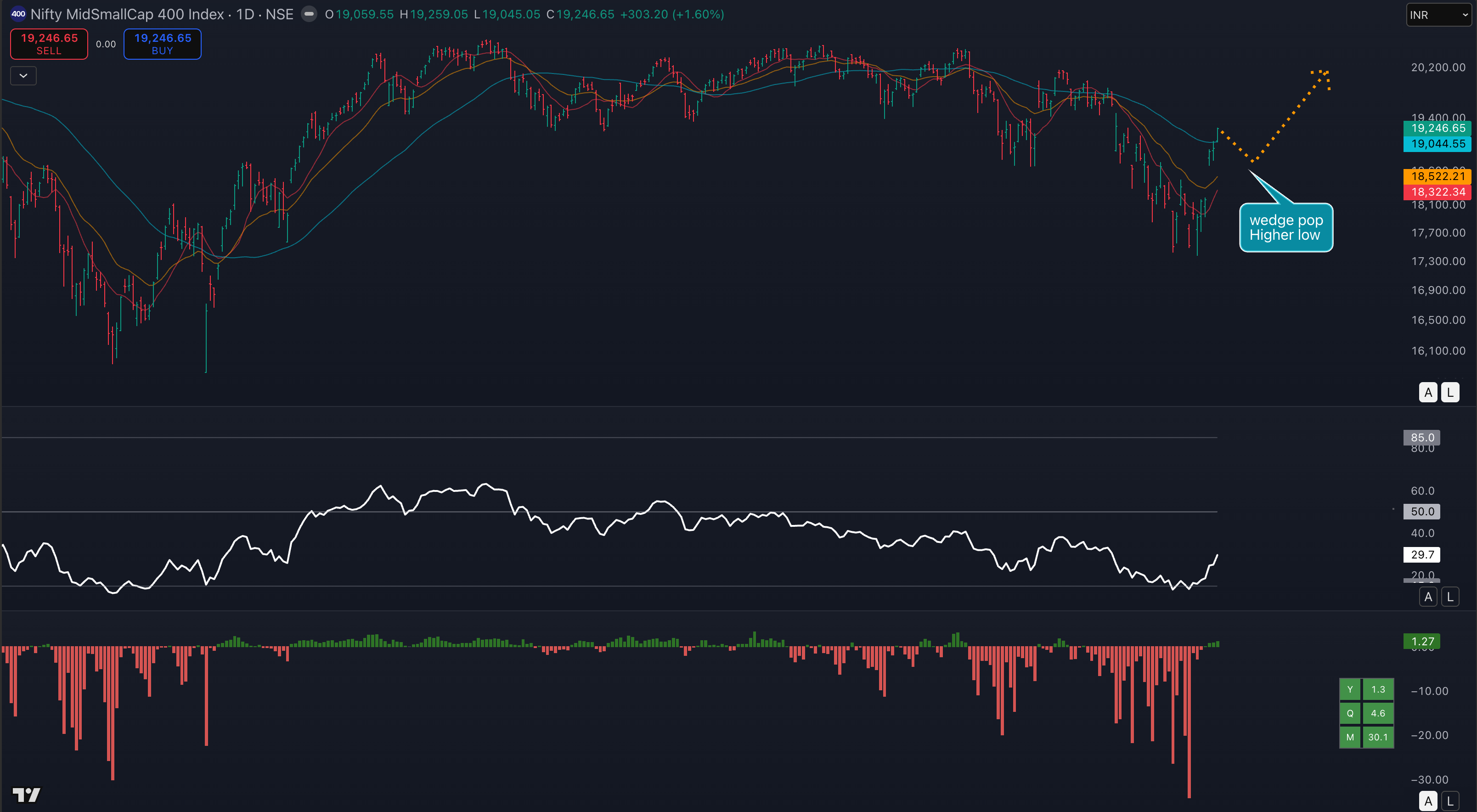Click the cyan 19,044.55 price label
Viewport: 1477px width, 812px height.
click(x=1438, y=144)
